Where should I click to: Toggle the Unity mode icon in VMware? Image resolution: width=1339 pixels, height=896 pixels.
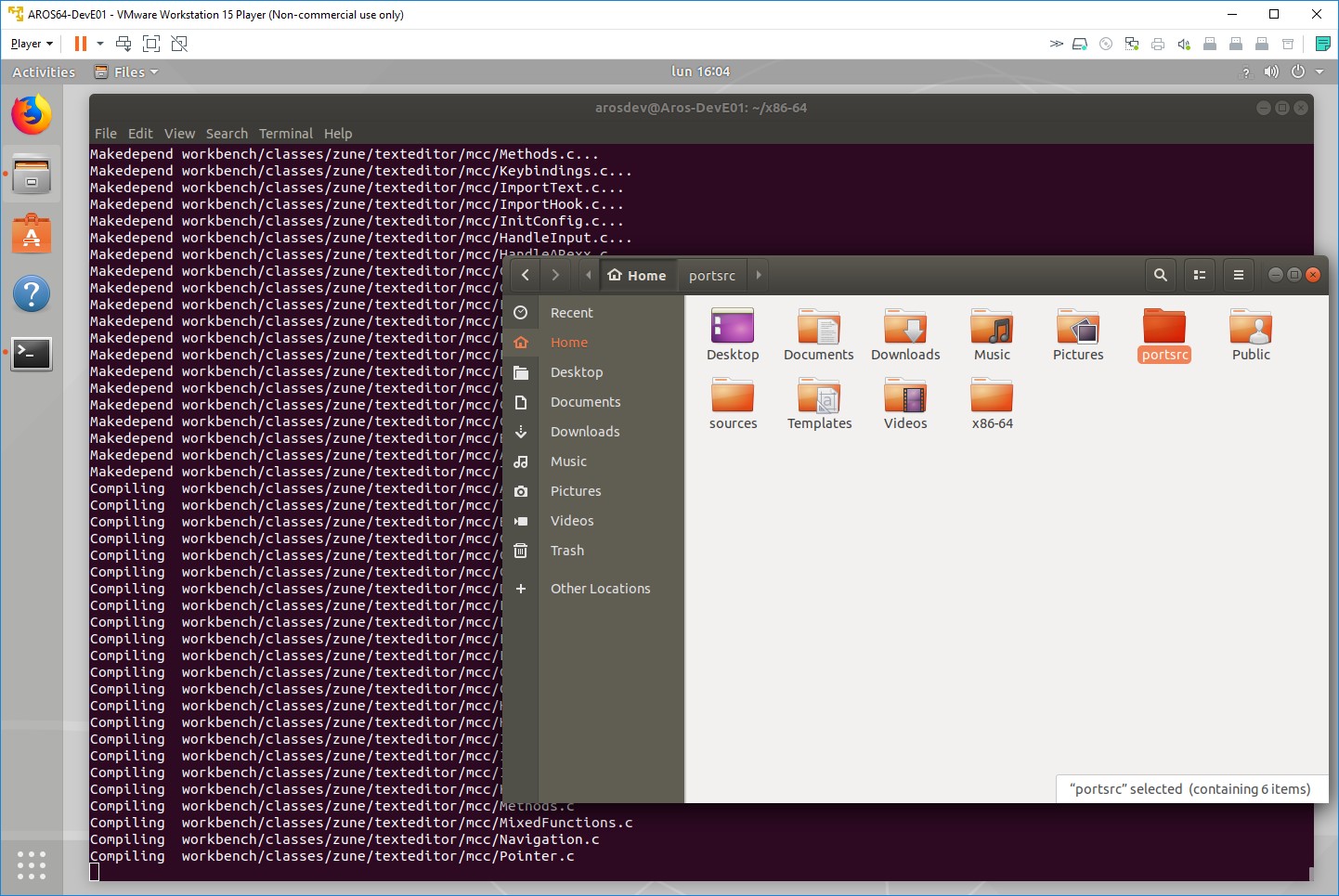tap(179, 43)
